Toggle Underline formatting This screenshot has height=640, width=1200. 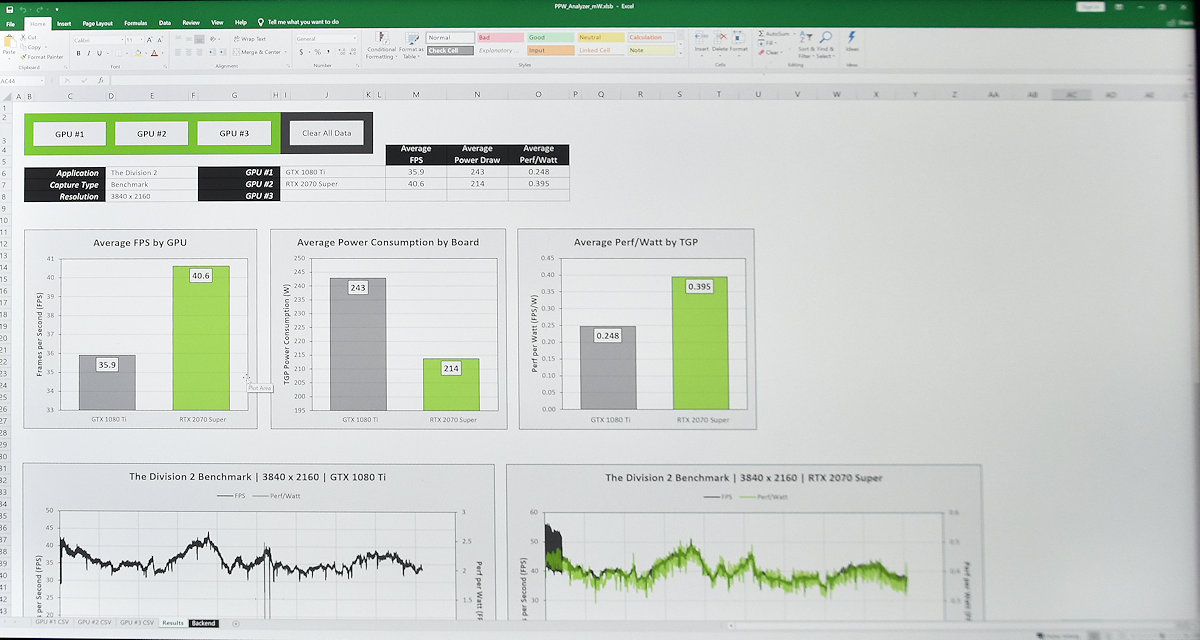100,53
